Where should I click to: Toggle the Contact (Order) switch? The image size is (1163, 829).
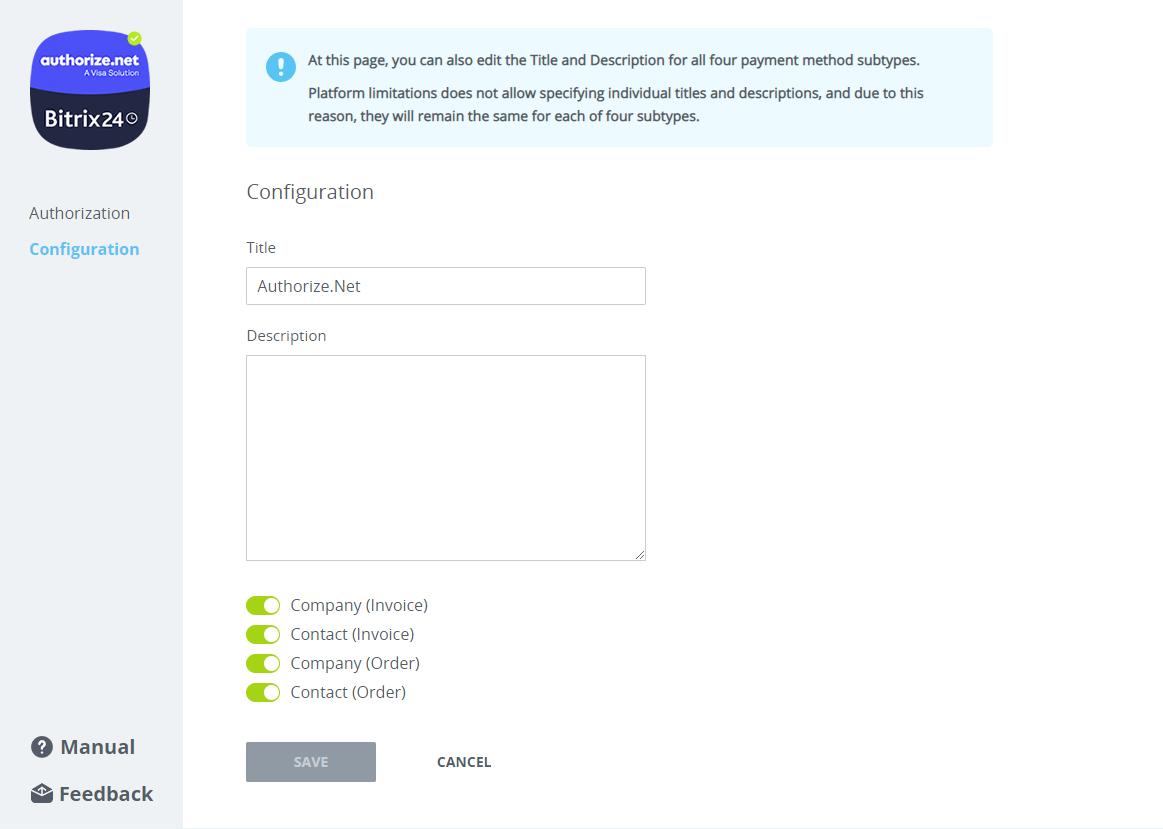263,692
